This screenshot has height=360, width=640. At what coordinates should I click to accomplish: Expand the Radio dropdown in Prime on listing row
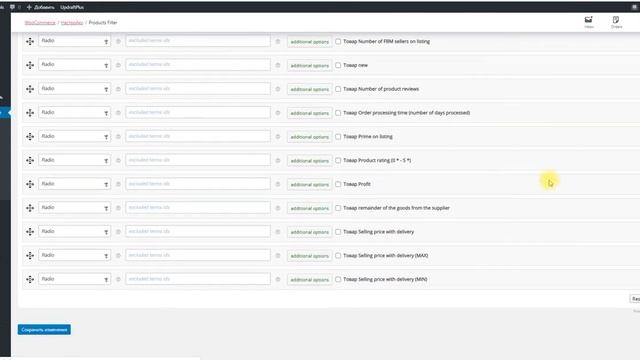74,136
